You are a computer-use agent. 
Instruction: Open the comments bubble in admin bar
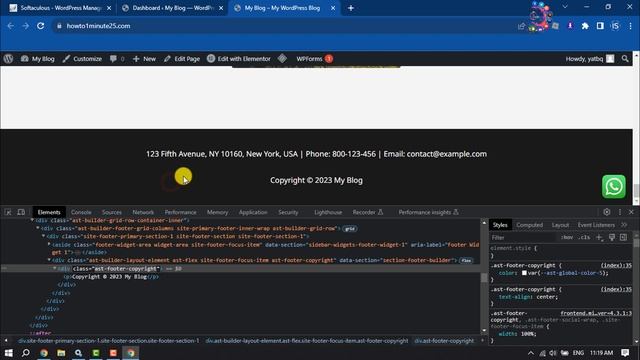click(117, 59)
